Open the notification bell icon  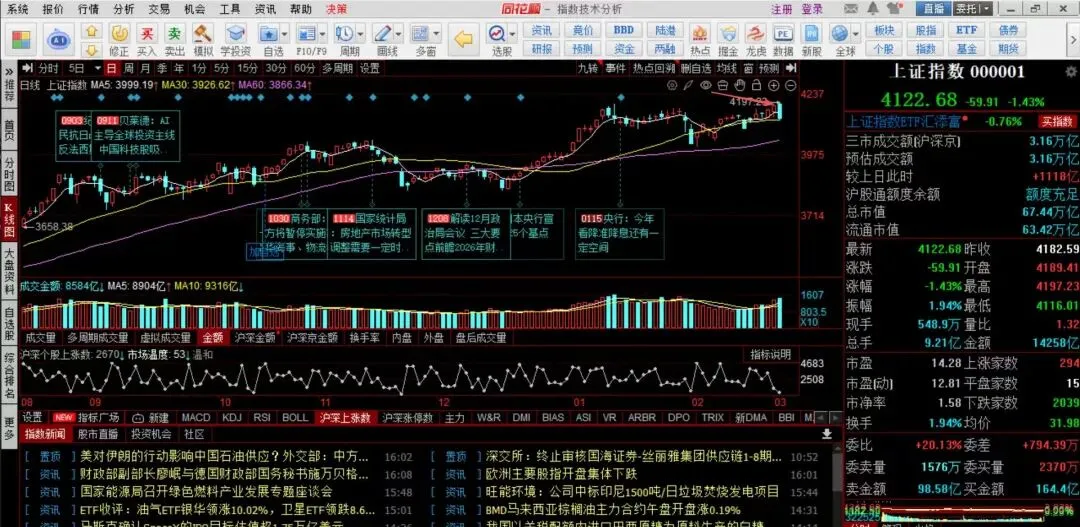(x=873, y=8)
